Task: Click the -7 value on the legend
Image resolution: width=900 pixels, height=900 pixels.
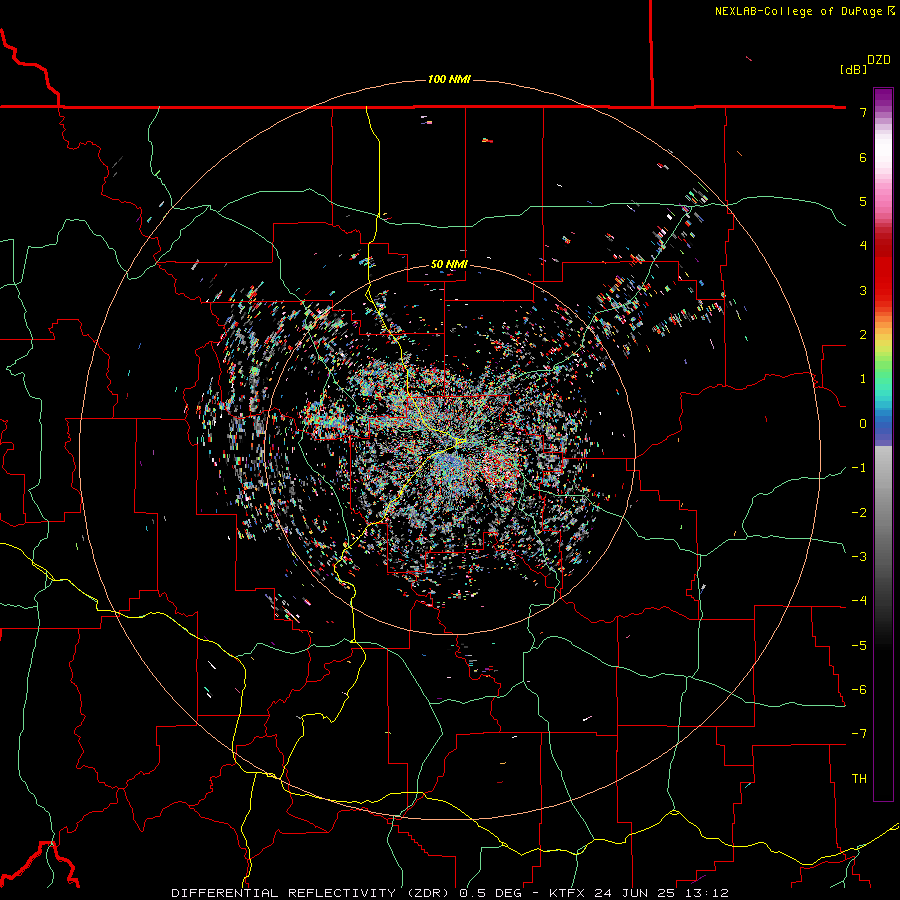Action: pyautogui.click(x=859, y=734)
